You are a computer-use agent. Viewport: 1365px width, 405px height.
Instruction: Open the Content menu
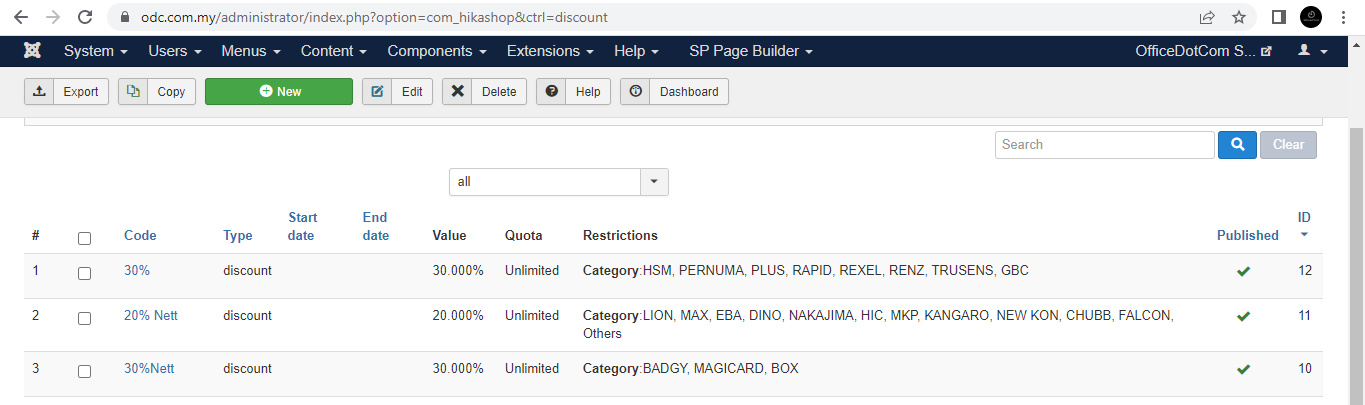tap(334, 51)
